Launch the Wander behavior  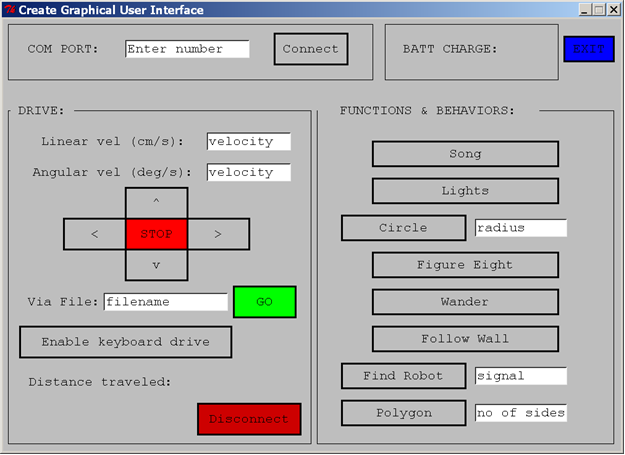point(465,302)
